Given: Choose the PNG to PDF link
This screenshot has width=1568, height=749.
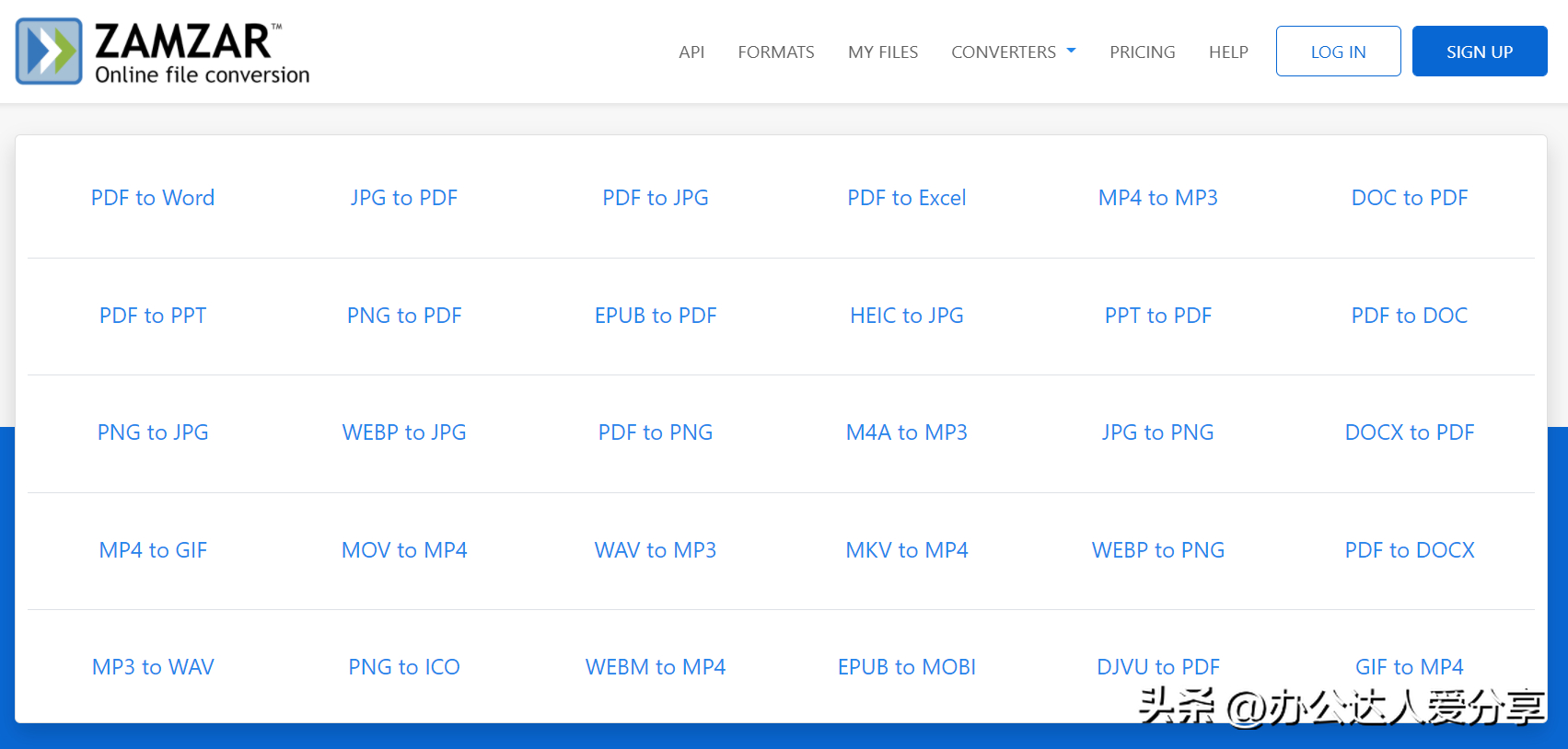Looking at the screenshot, I should 404,316.
